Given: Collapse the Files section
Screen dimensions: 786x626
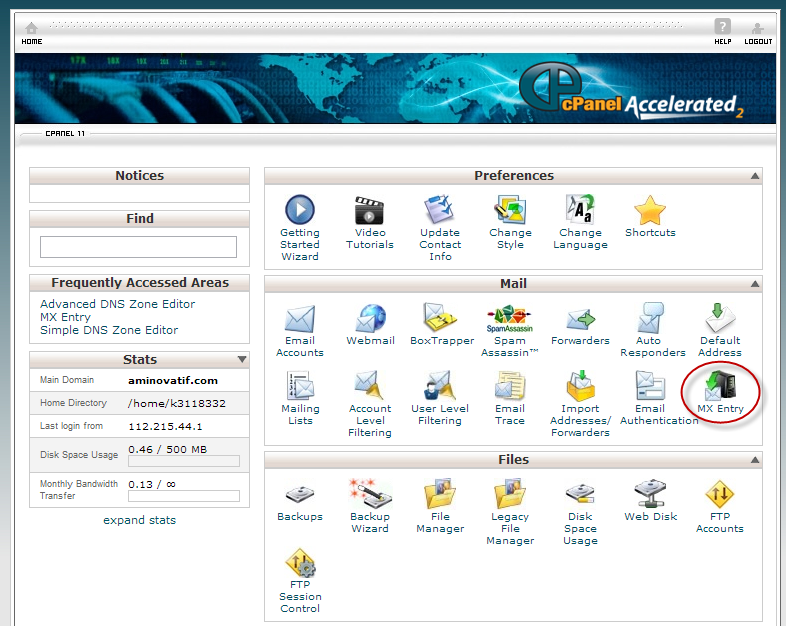Looking at the screenshot, I should (x=754, y=460).
